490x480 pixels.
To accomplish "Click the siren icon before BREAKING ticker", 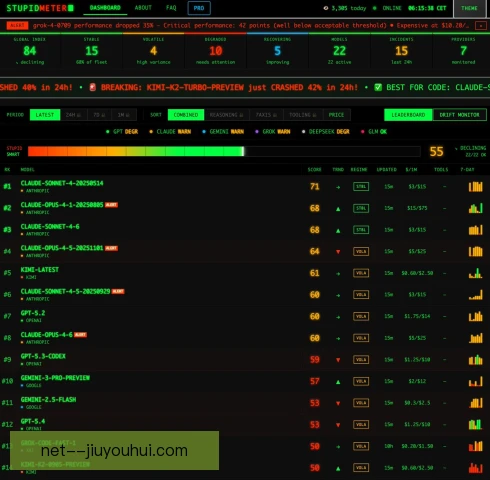I will point(93,87).
